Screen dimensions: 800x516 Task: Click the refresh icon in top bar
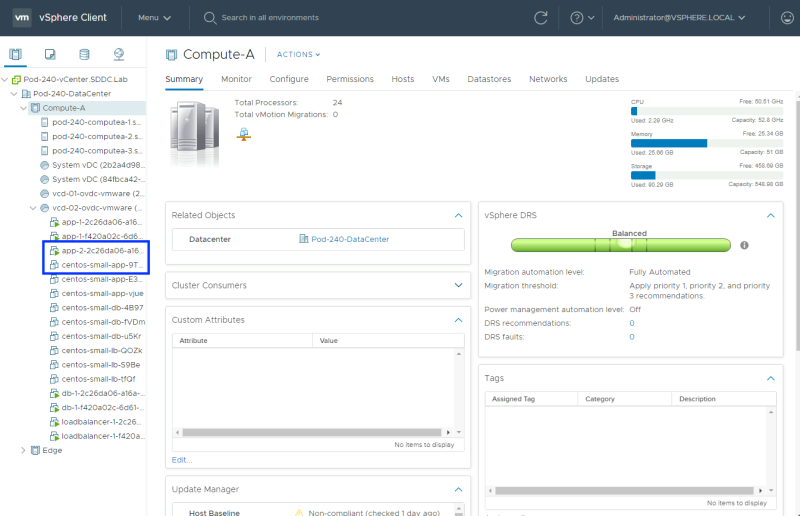[x=541, y=18]
